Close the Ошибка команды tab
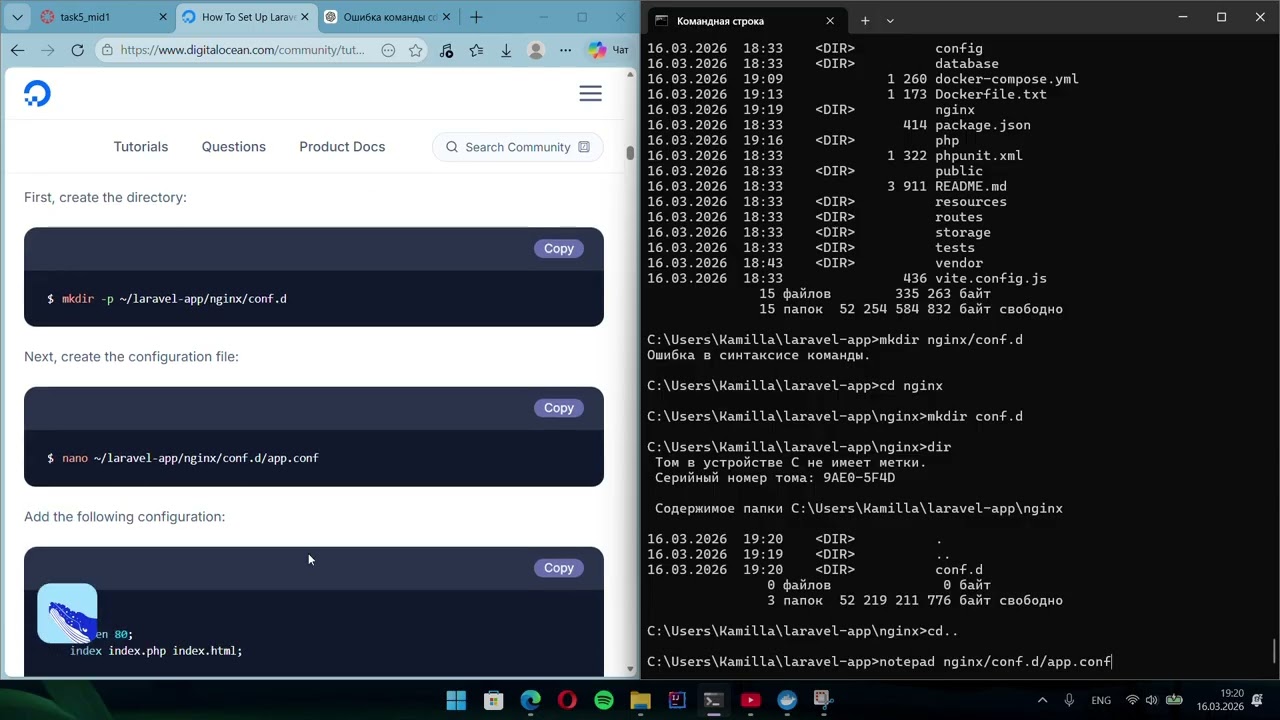Screen dimensions: 1280x720 point(446,17)
